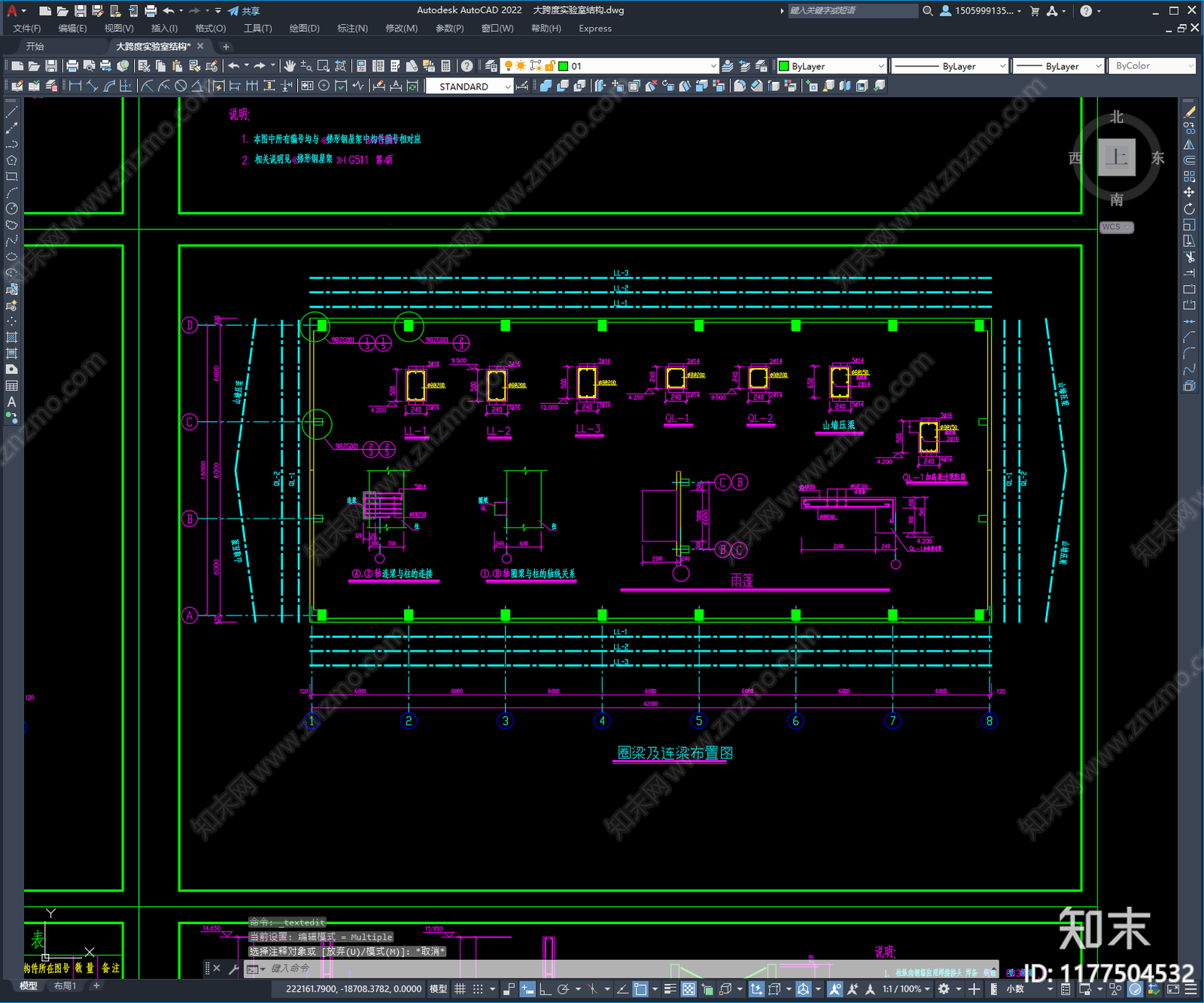Toggle object snap in status bar
Viewport: 1204px width, 1003px height.
(x=640, y=989)
